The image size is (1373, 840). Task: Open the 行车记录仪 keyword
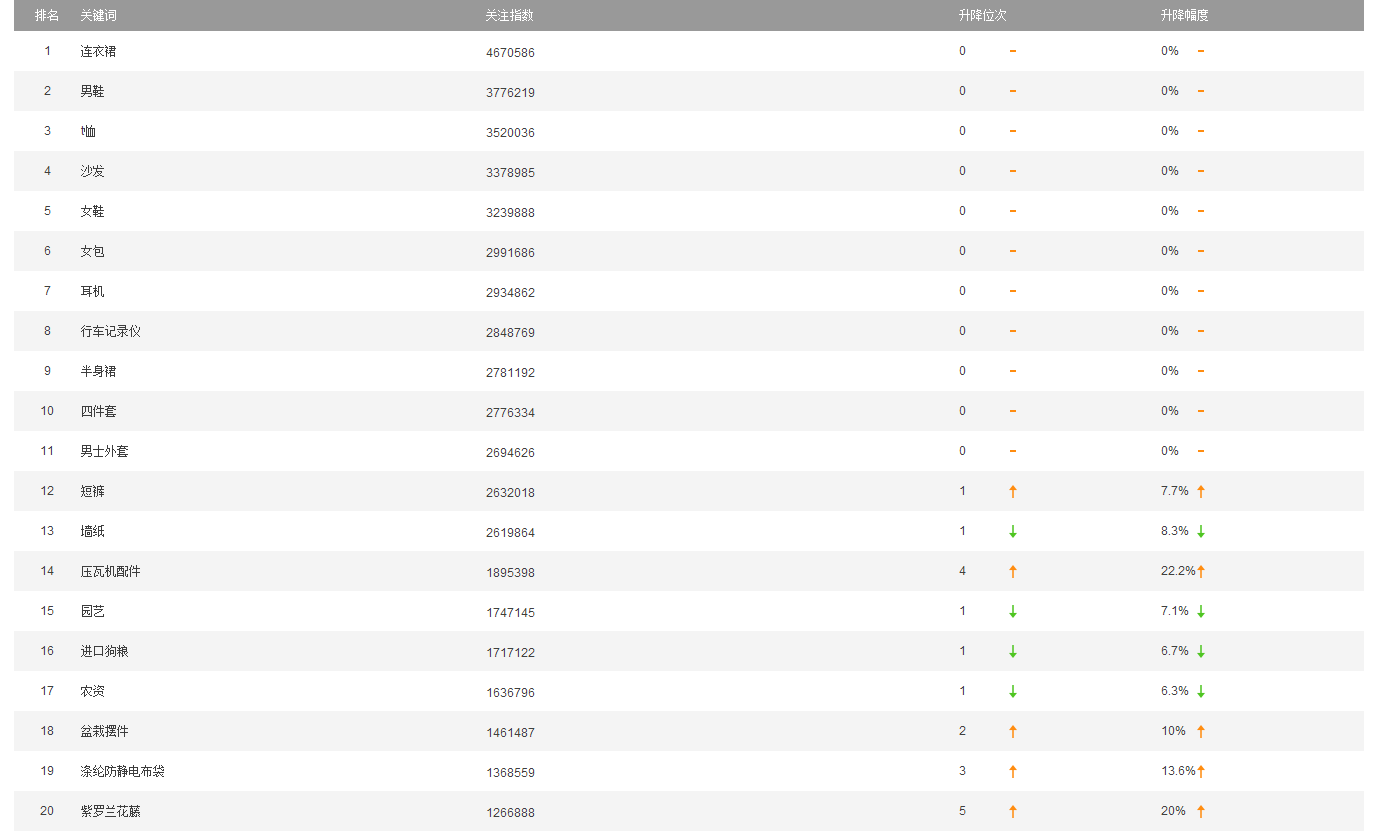coord(110,331)
